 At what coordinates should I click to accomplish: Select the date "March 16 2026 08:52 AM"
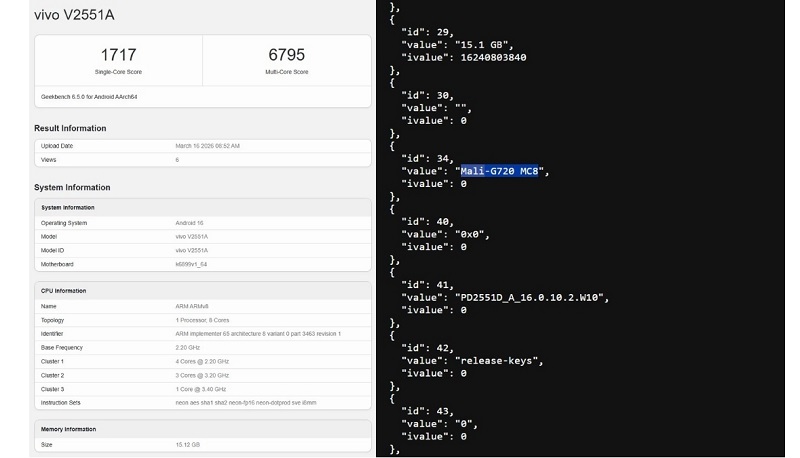click(208, 146)
